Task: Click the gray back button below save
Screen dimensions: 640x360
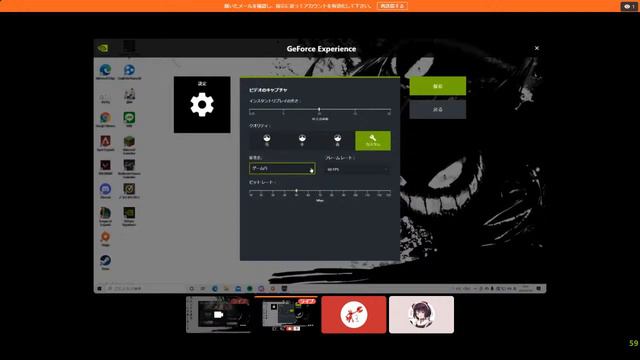Action: tap(438, 109)
